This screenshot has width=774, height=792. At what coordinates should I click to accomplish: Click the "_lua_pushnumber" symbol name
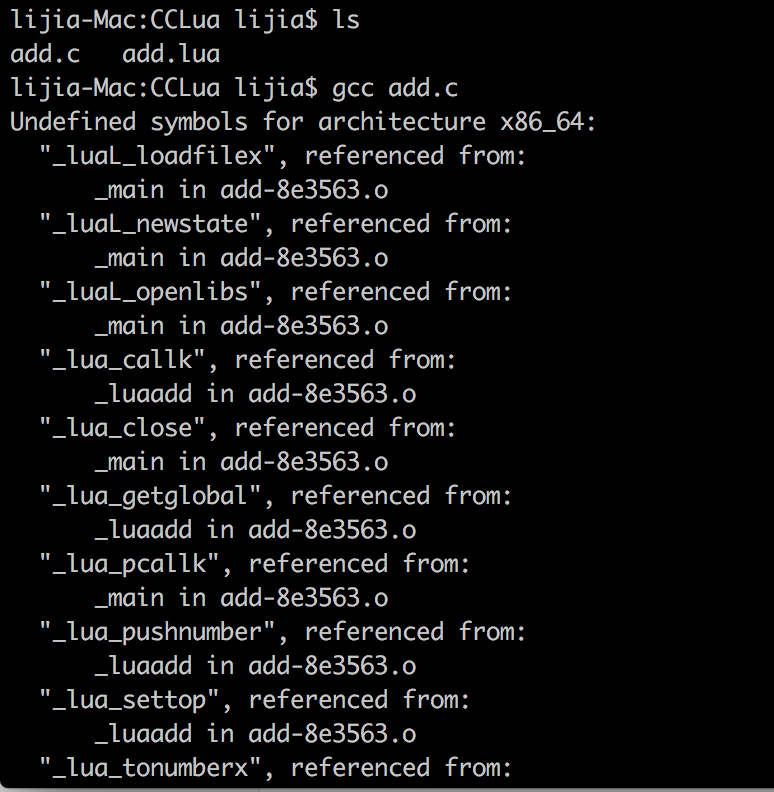click(x=158, y=632)
